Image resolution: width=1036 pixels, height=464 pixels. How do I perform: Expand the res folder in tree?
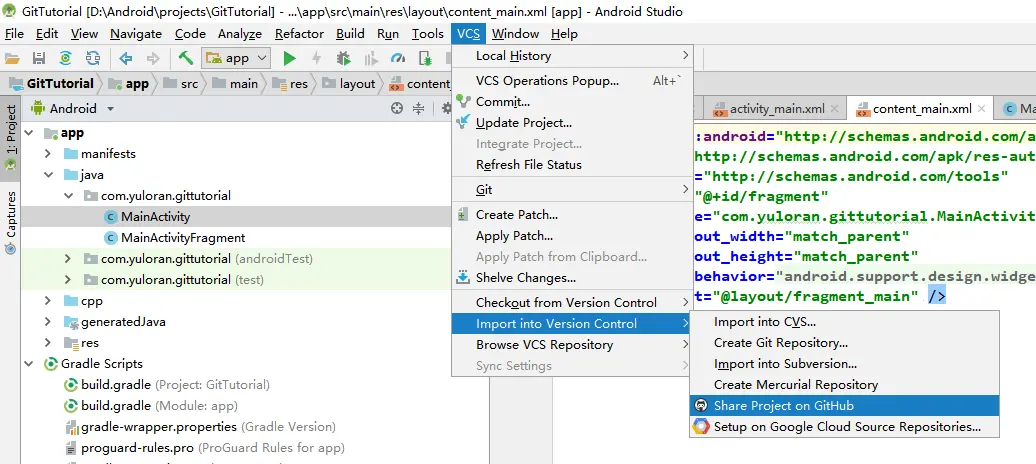pos(48,342)
